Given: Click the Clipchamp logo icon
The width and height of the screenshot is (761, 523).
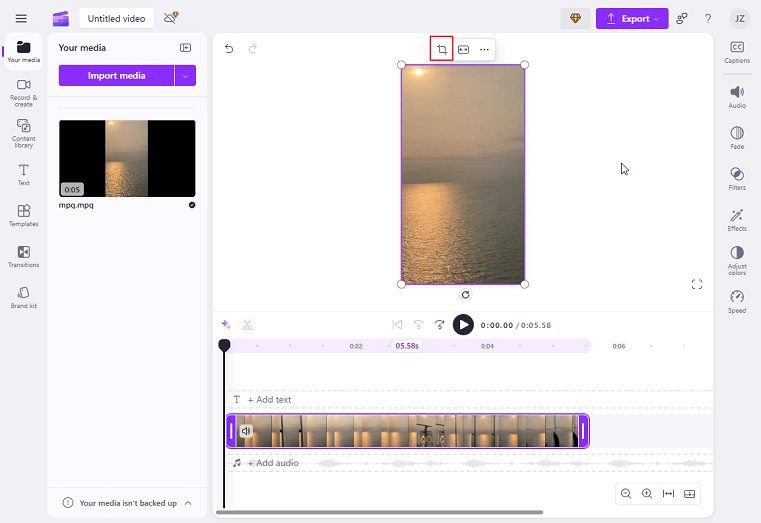Looking at the screenshot, I should point(61,18).
